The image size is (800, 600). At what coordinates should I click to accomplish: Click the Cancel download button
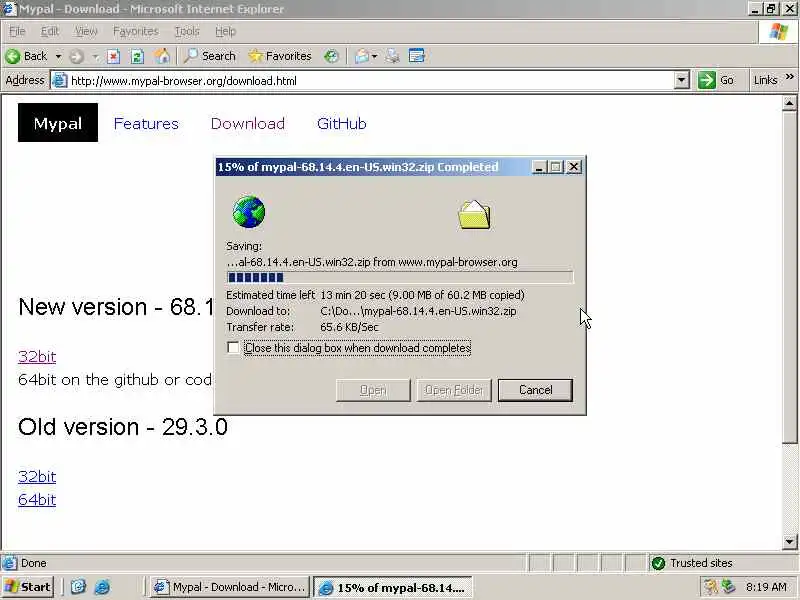535,390
